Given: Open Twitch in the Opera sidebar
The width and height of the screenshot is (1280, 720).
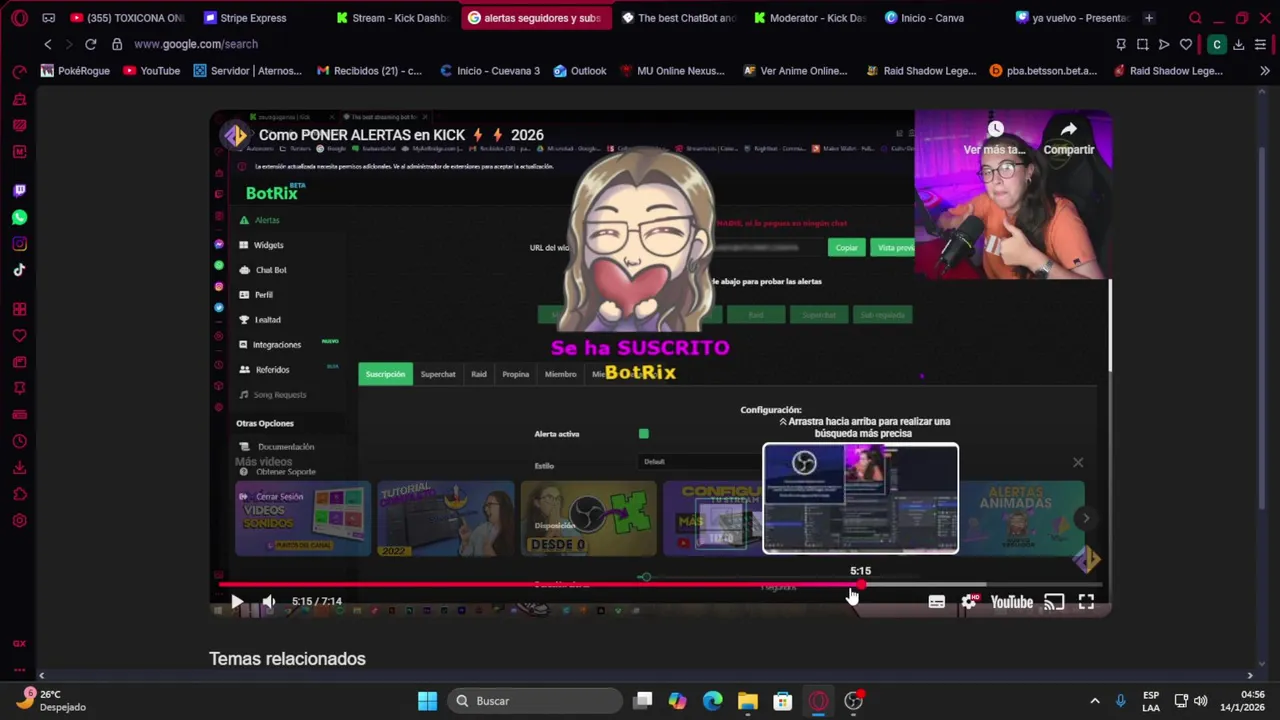Looking at the screenshot, I should [x=19, y=190].
